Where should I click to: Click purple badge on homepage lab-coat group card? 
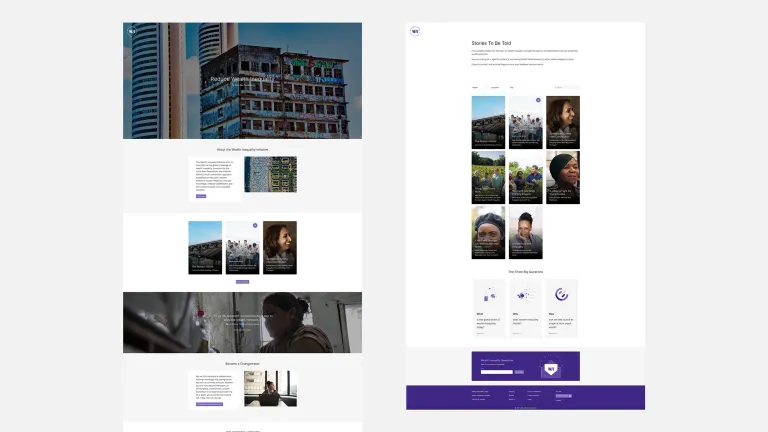tap(255, 225)
